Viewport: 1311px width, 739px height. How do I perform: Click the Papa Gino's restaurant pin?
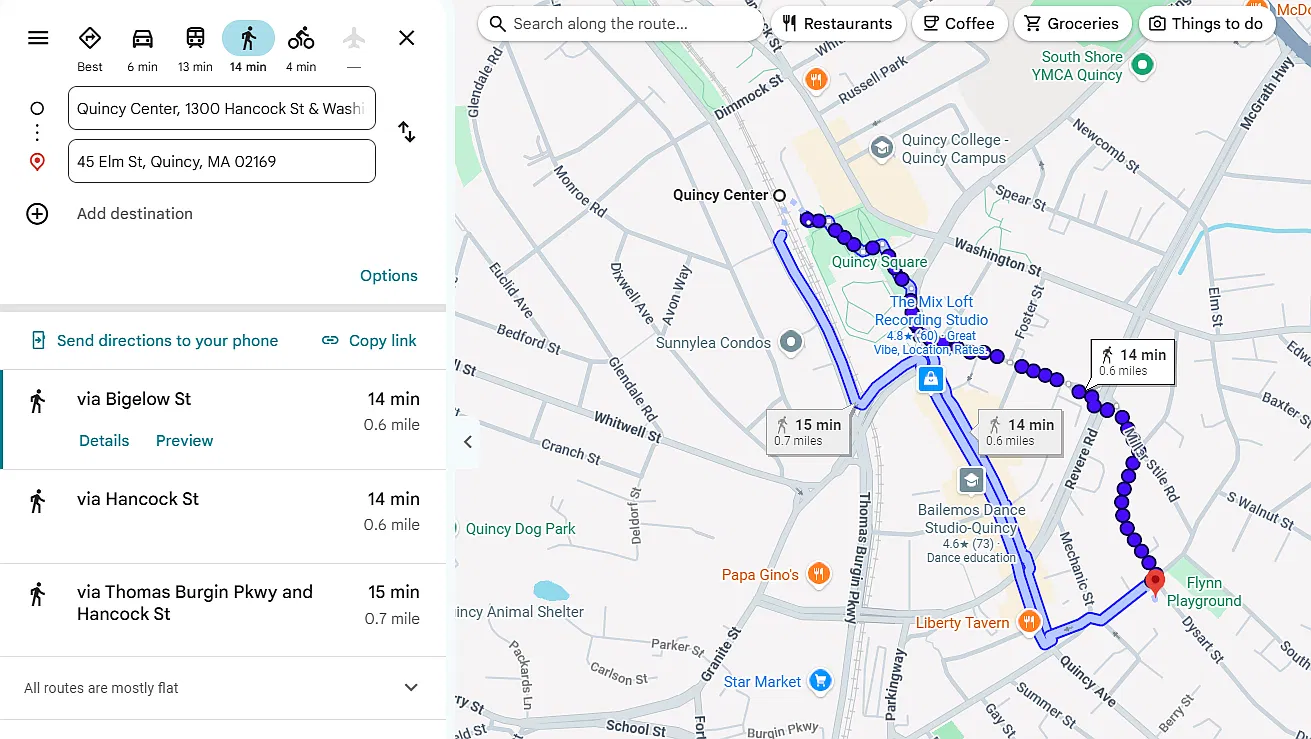point(819,574)
